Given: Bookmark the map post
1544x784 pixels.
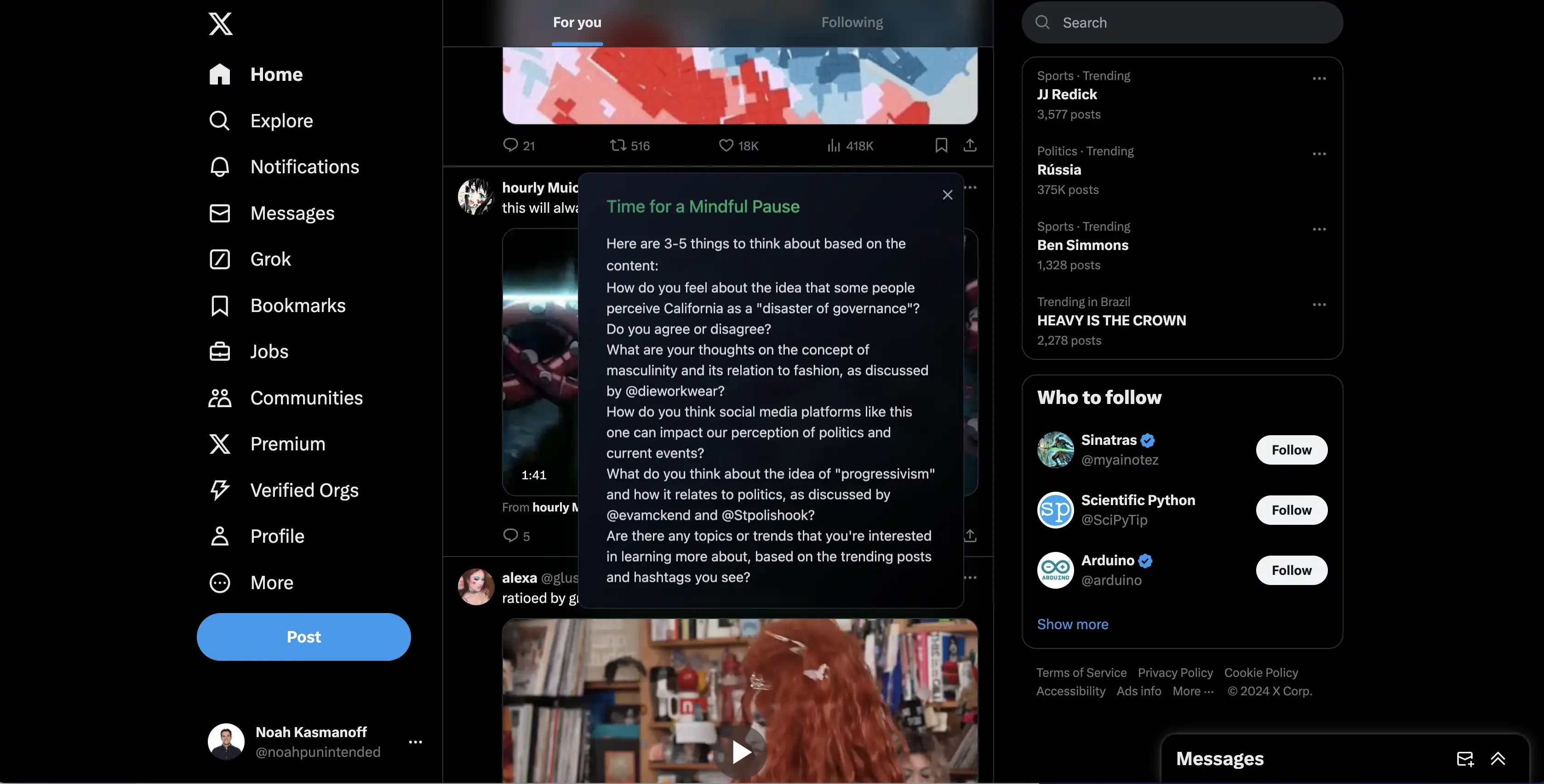Looking at the screenshot, I should click(x=941, y=145).
